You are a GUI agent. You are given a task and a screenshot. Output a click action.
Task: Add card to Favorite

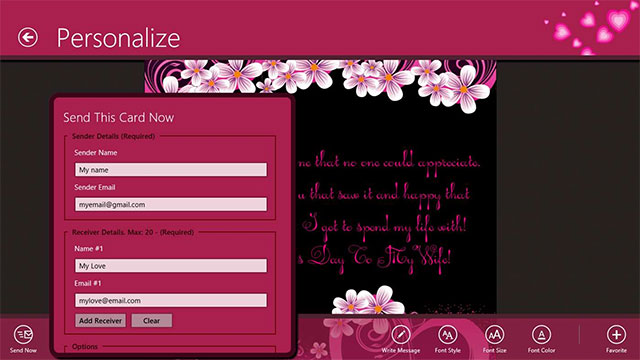[x=616, y=335]
